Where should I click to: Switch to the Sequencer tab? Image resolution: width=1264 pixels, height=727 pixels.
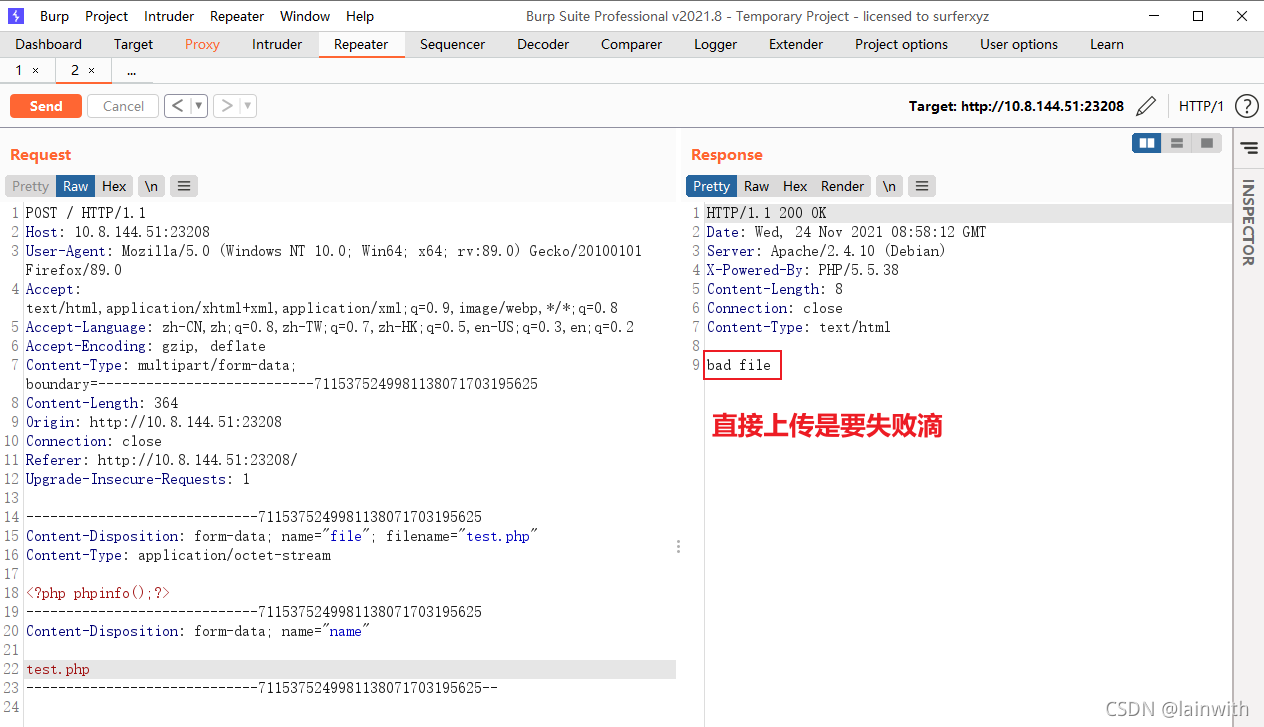452,44
